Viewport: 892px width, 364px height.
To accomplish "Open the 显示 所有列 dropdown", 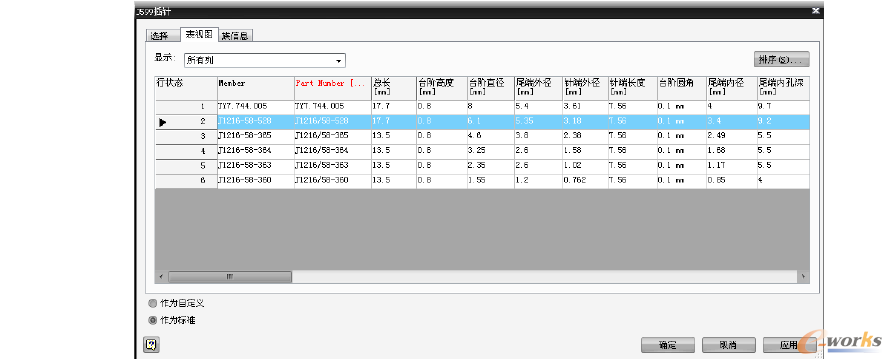I will click(x=265, y=60).
